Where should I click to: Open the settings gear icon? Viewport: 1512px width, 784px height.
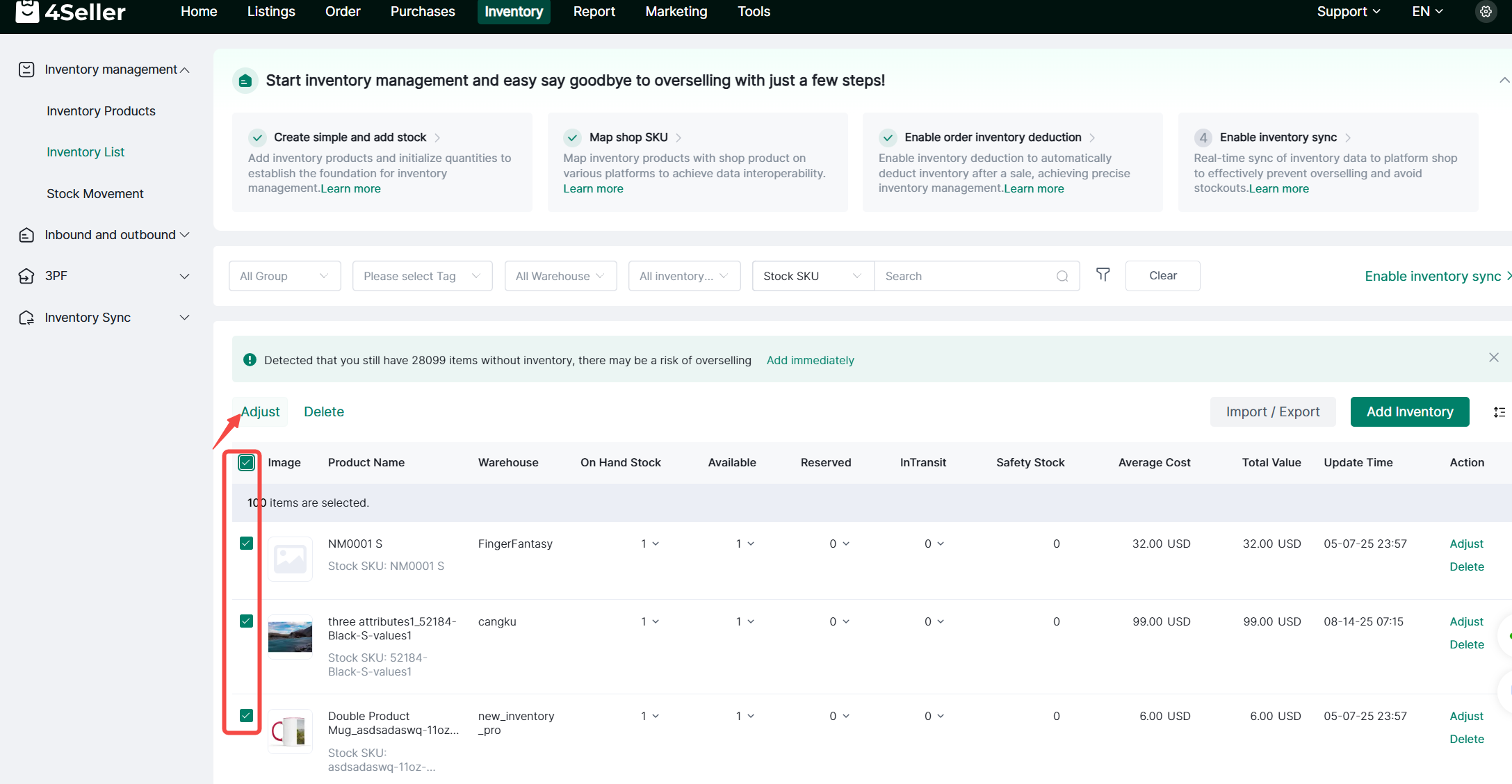click(1486, 12)
